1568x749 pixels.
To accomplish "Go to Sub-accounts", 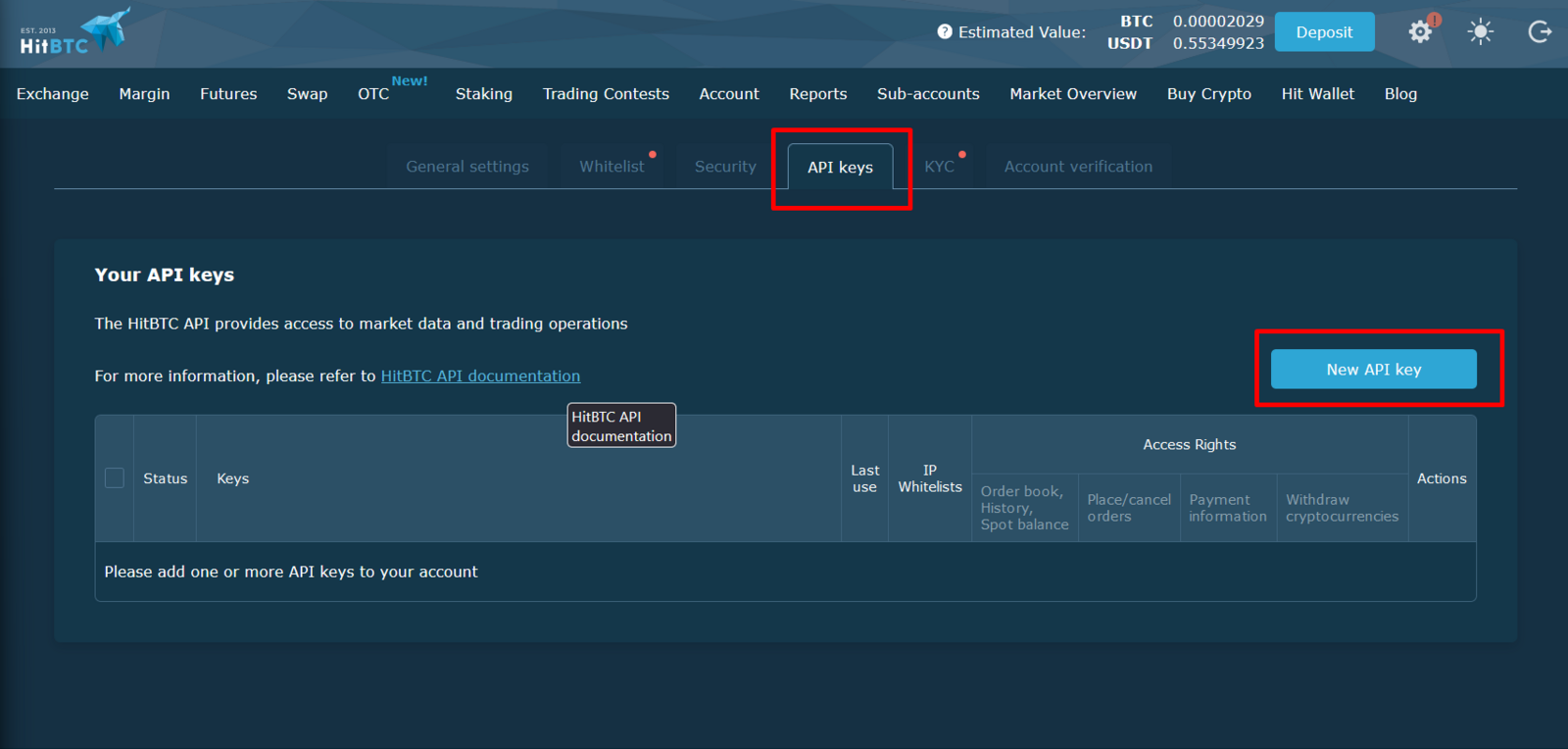I will (928, 94).
